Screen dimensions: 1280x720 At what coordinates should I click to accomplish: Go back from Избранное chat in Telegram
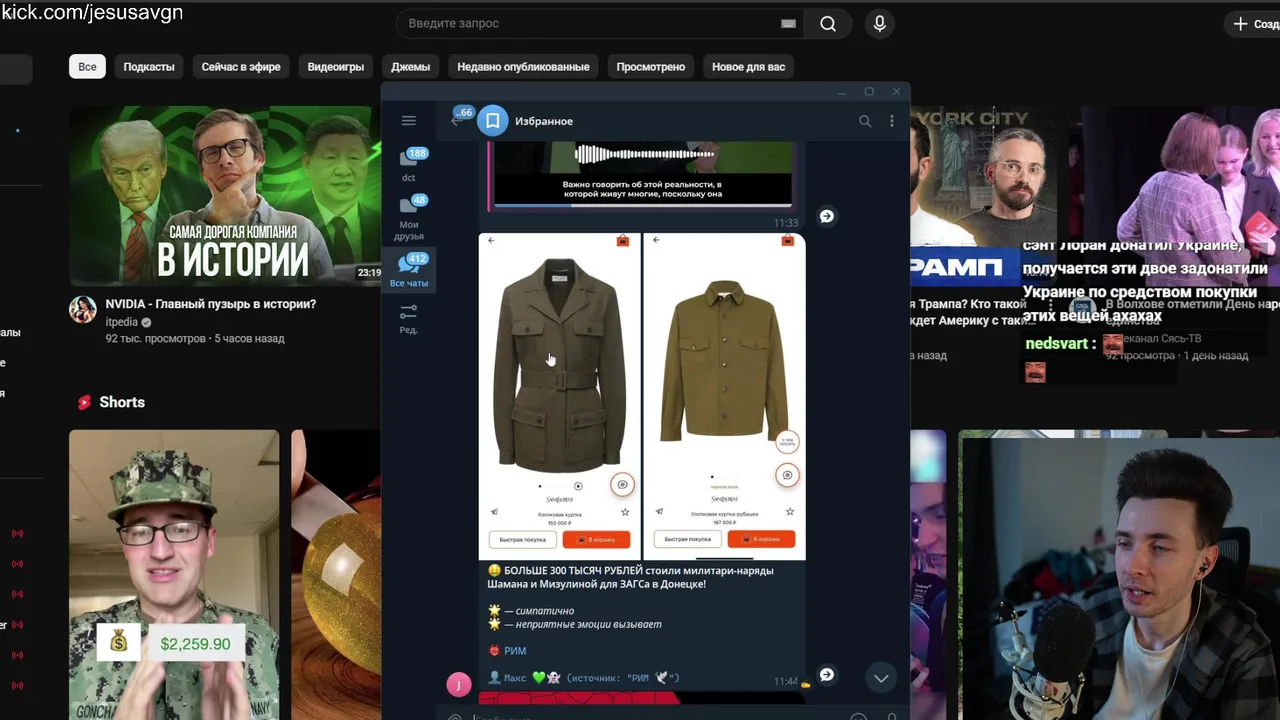point(457,120)
